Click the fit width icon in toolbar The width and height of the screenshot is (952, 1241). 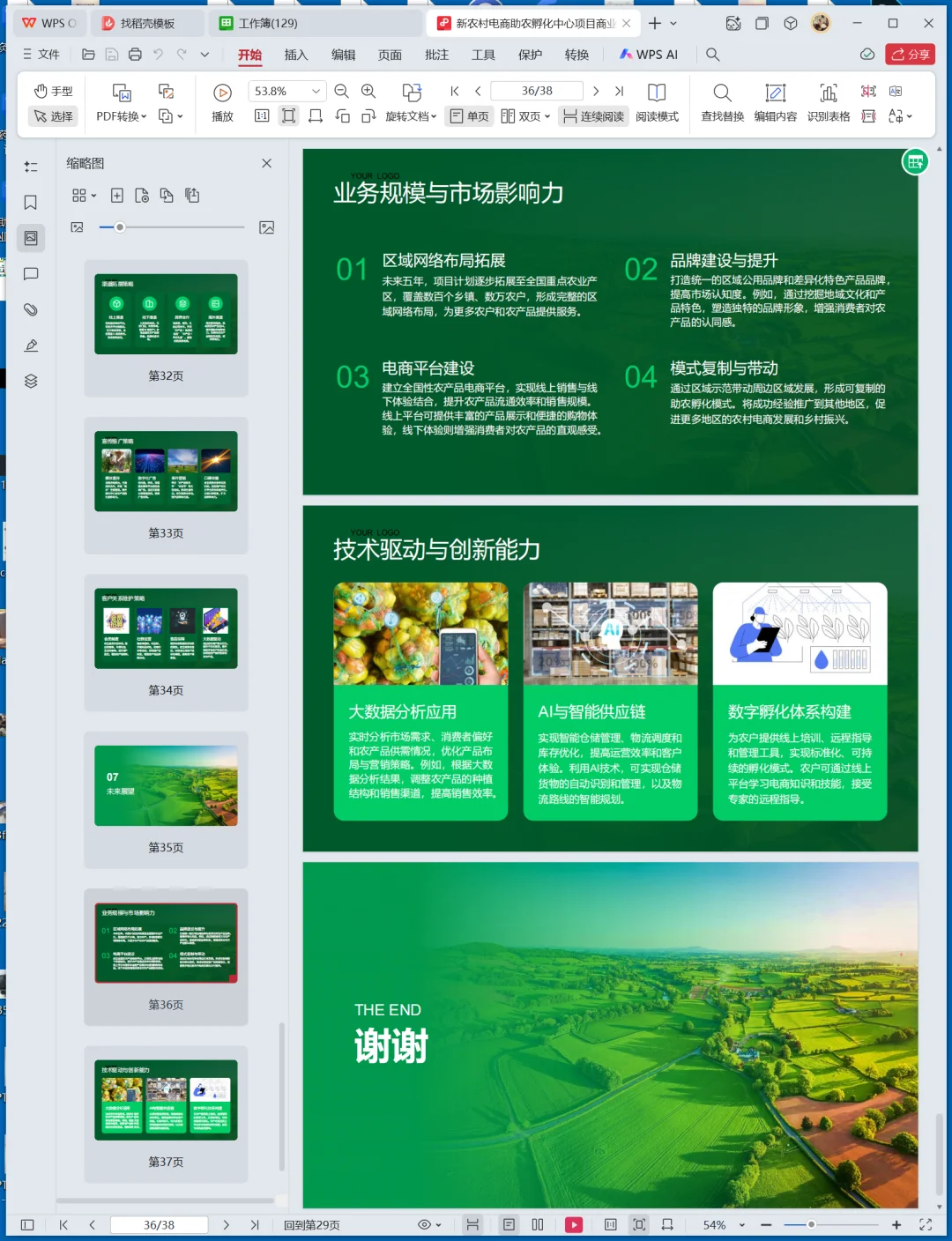point(316,115)
